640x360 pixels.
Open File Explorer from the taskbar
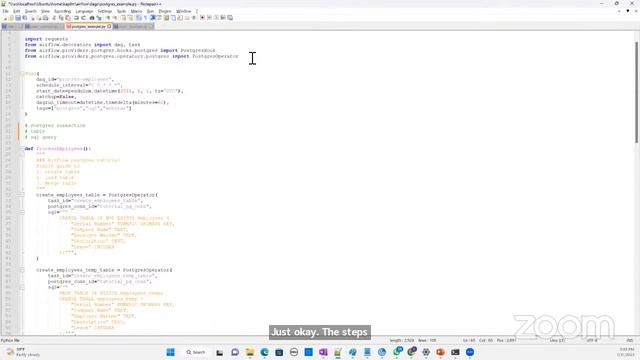tap(250, 352)
